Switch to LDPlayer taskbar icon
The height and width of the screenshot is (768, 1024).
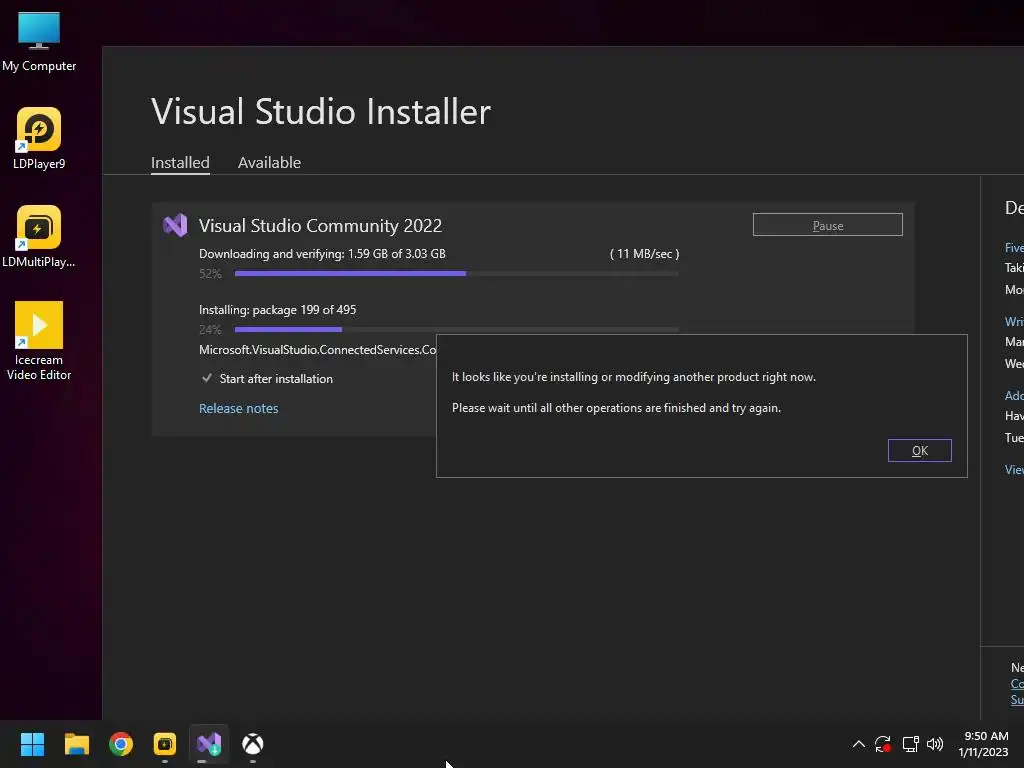click(165, 744)
